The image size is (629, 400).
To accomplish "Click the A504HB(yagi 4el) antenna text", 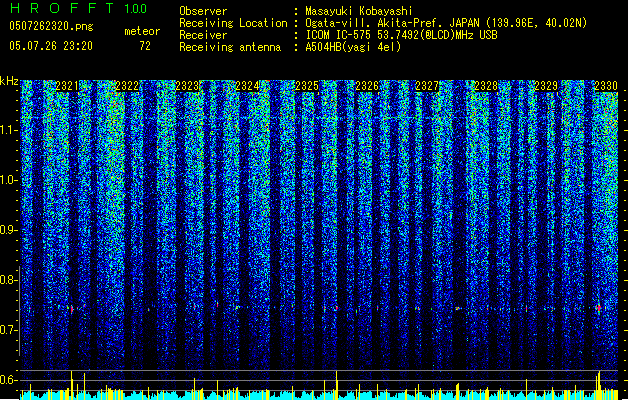I will point(353,47).
